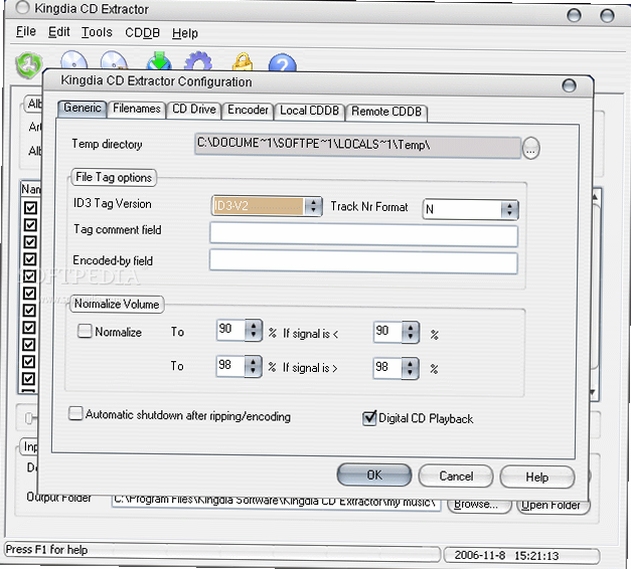Image resolution: width=631 pixels, height=569 pixels.
Task: Switch to the Local CDDB tab
Action: pos(309,111)
